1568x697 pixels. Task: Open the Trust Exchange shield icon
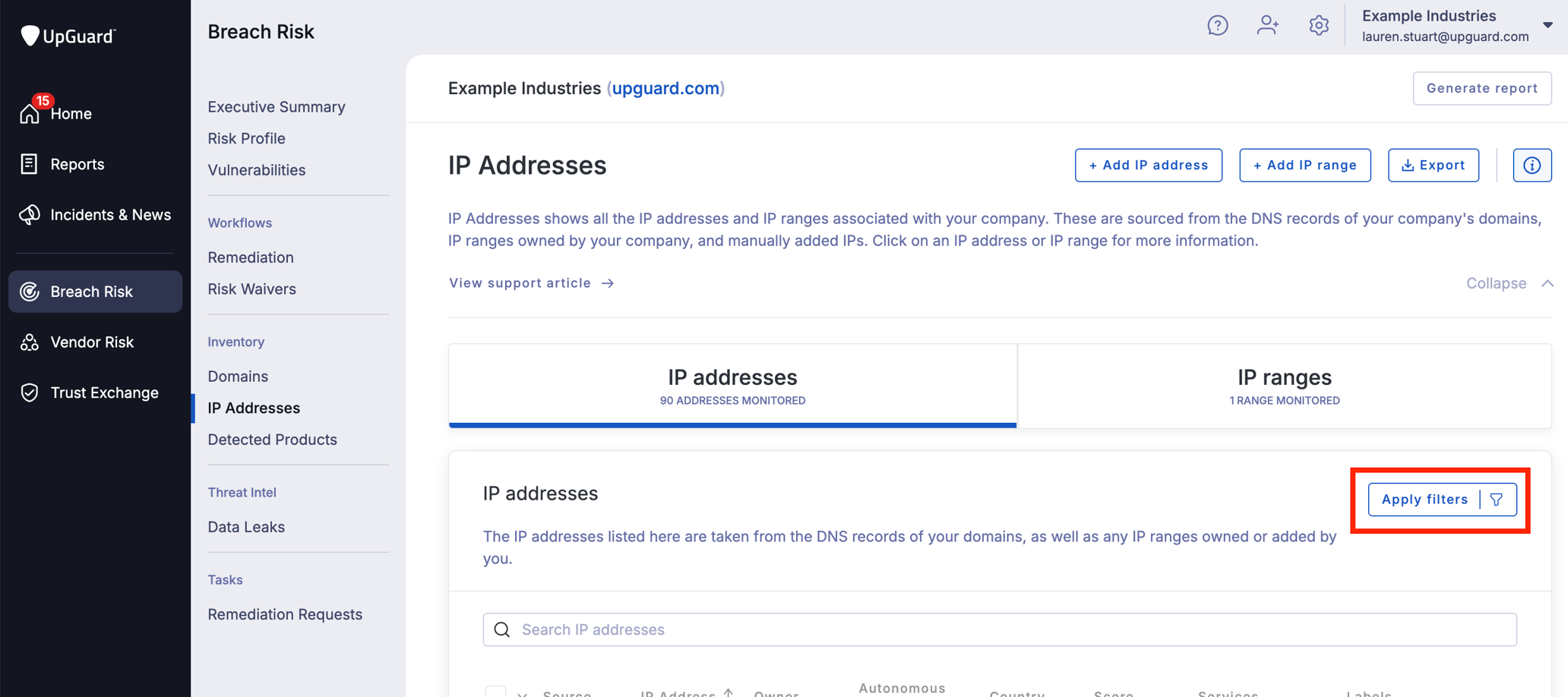coord(29,393)
